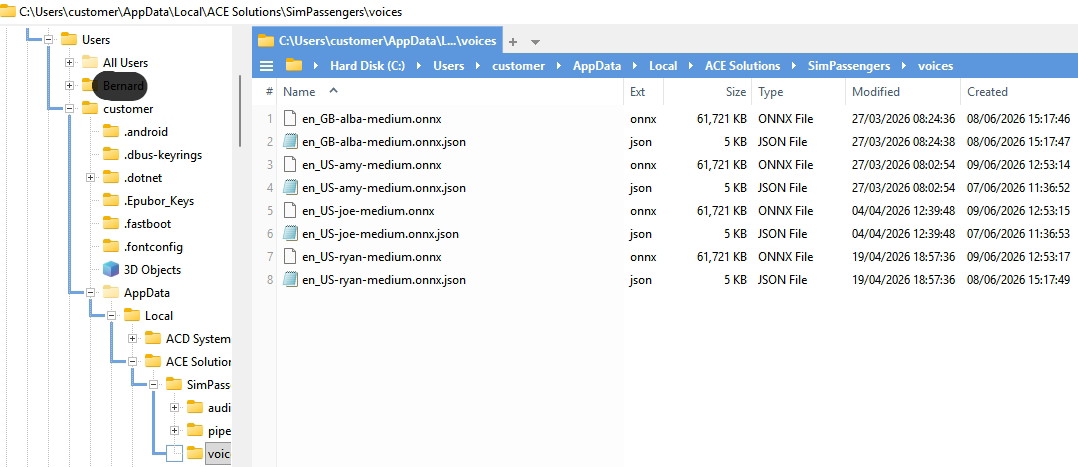Click 27/03/2026 08:24:36 modified date cell
Viewport: 1078px width, 467px height.
point(903,118)
